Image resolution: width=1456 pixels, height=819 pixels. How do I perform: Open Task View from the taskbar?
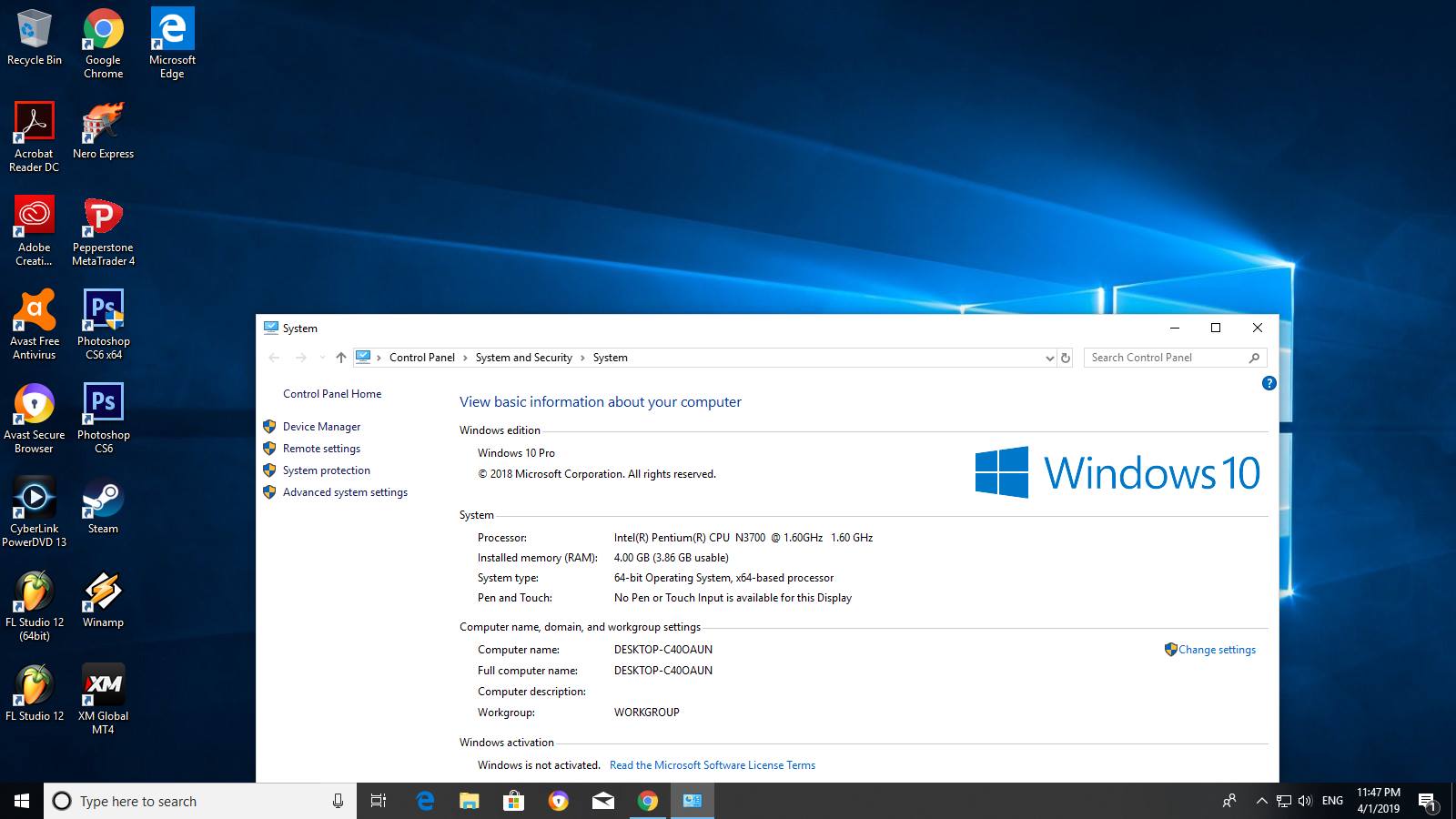pyautogui.click(x=379, y=801)
